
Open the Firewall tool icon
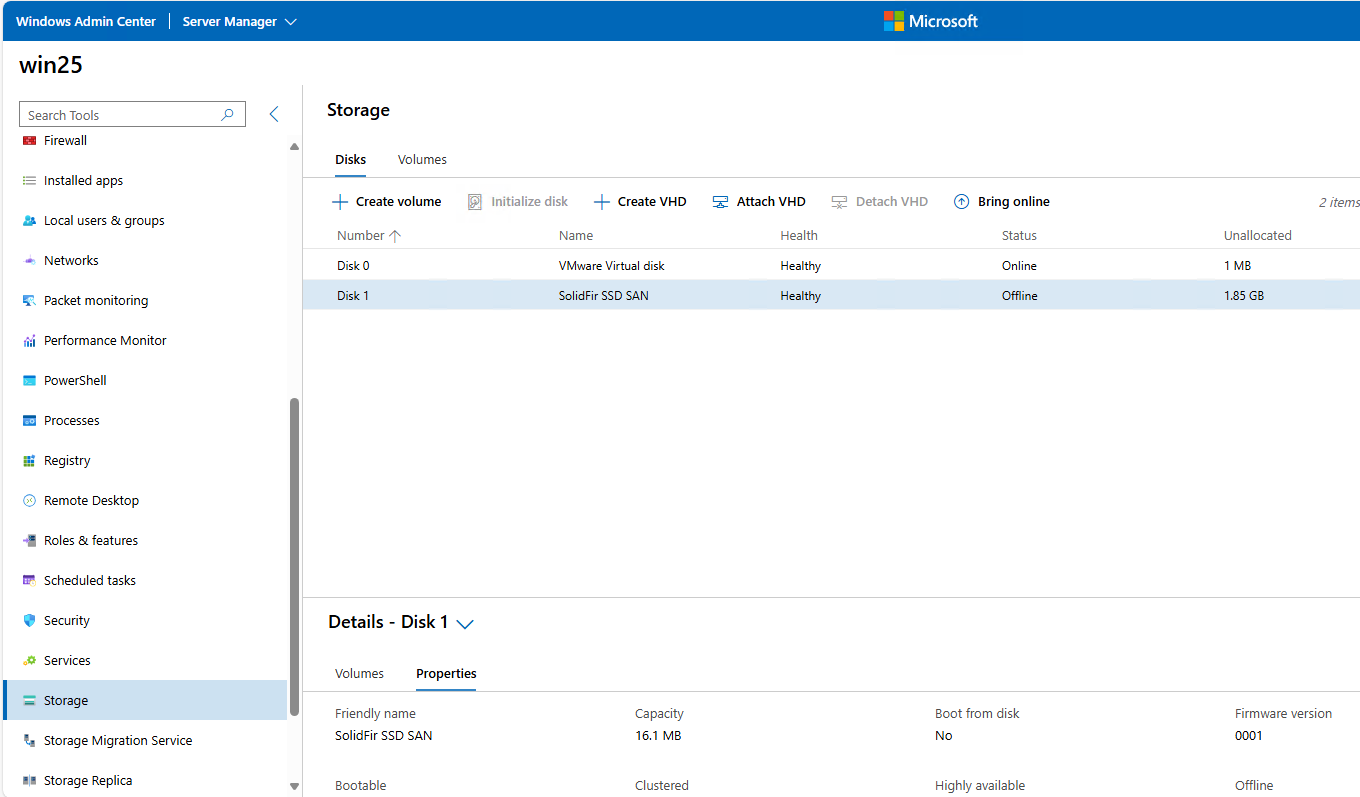(x=29, y=141)
